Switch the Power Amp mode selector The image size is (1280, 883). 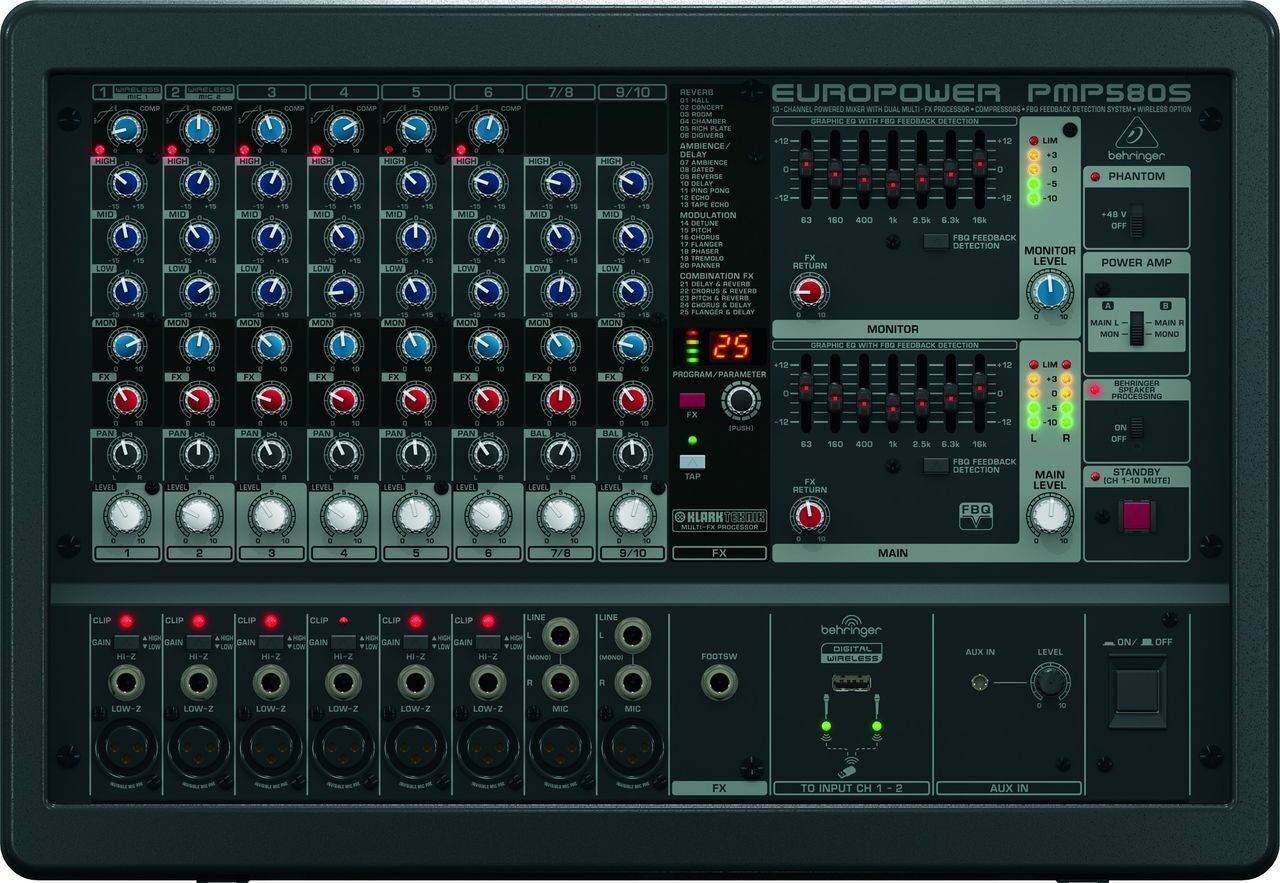pyautogui.click(x=1135, y=329)
